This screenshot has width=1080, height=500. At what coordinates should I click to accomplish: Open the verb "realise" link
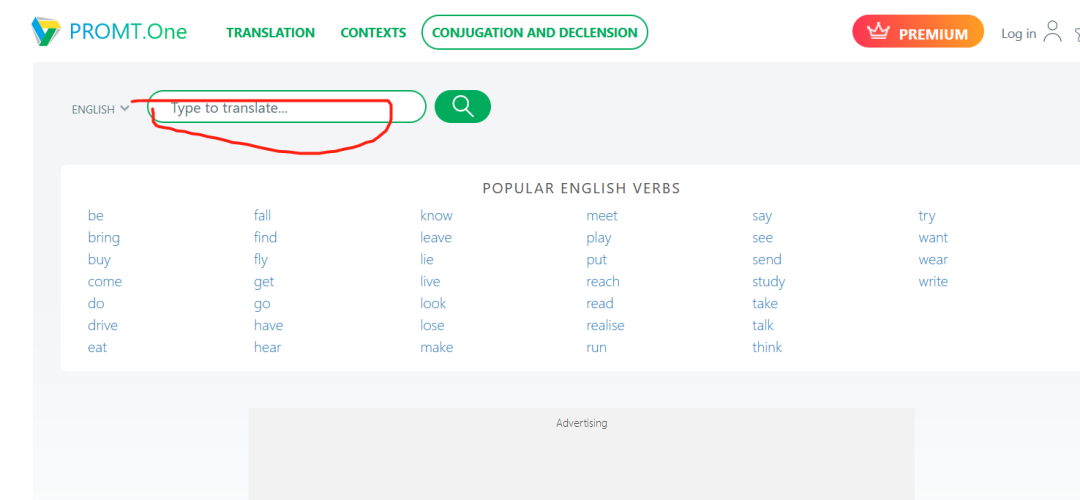[x=605, y=325]
